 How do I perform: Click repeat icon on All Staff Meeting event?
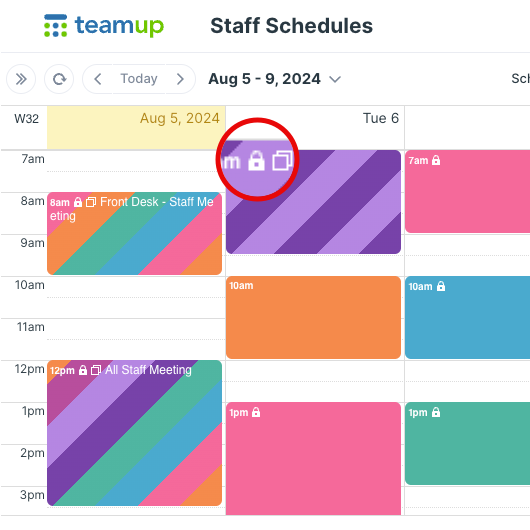coord(96,370)
